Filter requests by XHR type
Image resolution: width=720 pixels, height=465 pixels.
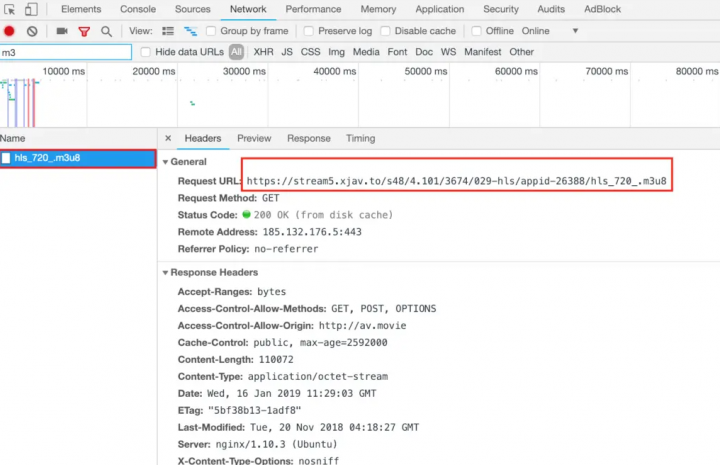(263, 52)
